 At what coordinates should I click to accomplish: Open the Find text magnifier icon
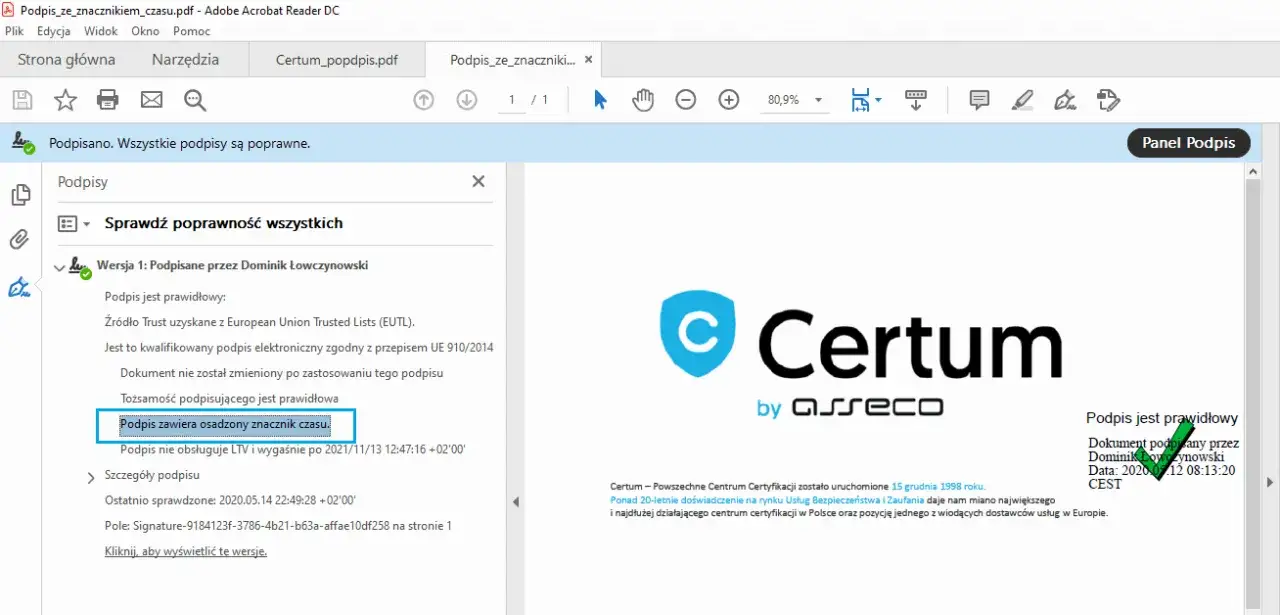click(195, 100)
